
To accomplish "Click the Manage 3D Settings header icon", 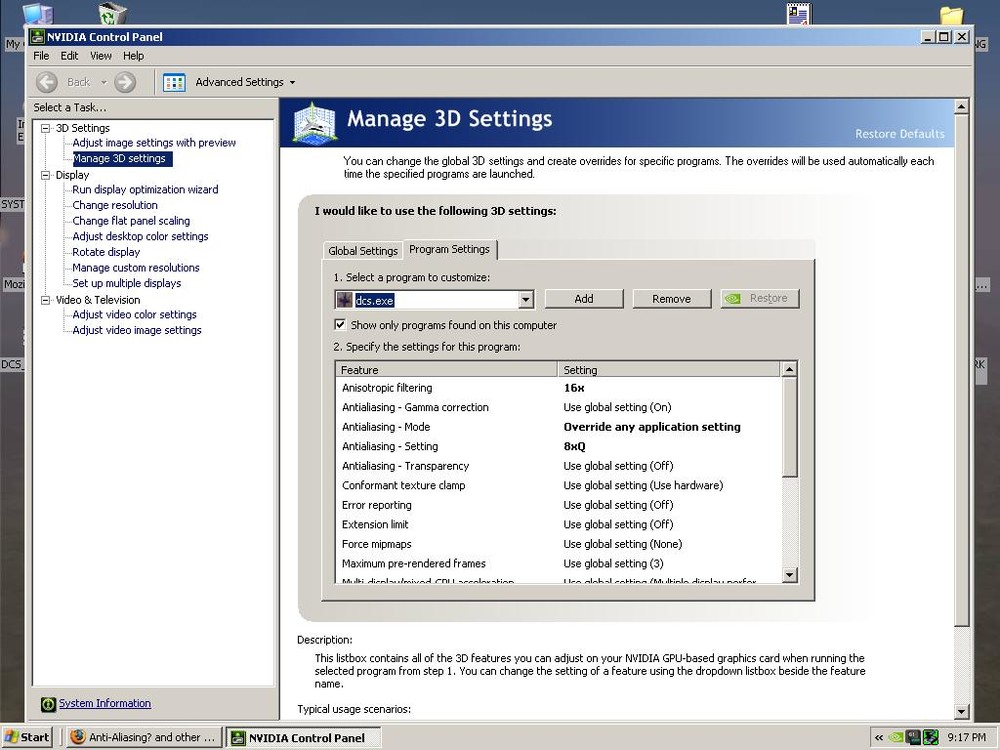I will tap(314, 122).
